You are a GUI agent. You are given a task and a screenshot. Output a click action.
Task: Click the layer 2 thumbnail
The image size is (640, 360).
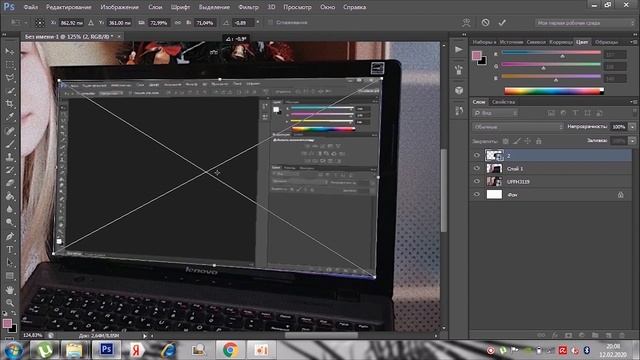[x=494, y=155]
